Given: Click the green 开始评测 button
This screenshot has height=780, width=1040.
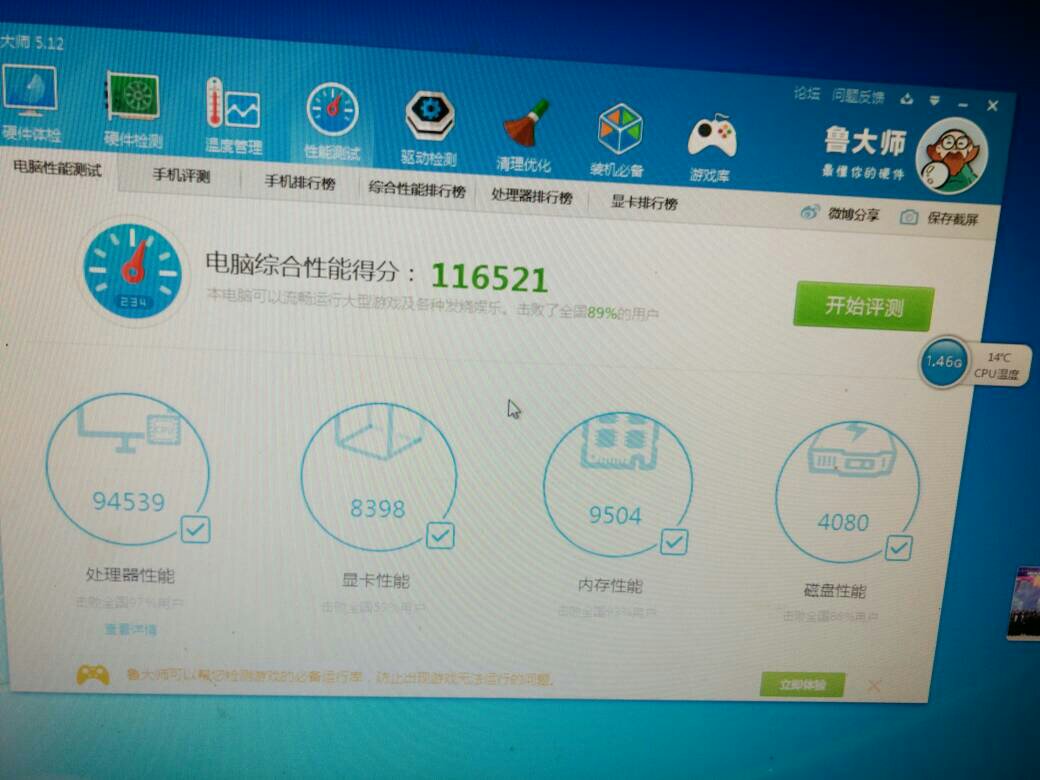Looking at the screenshot, I should (864, 306).
